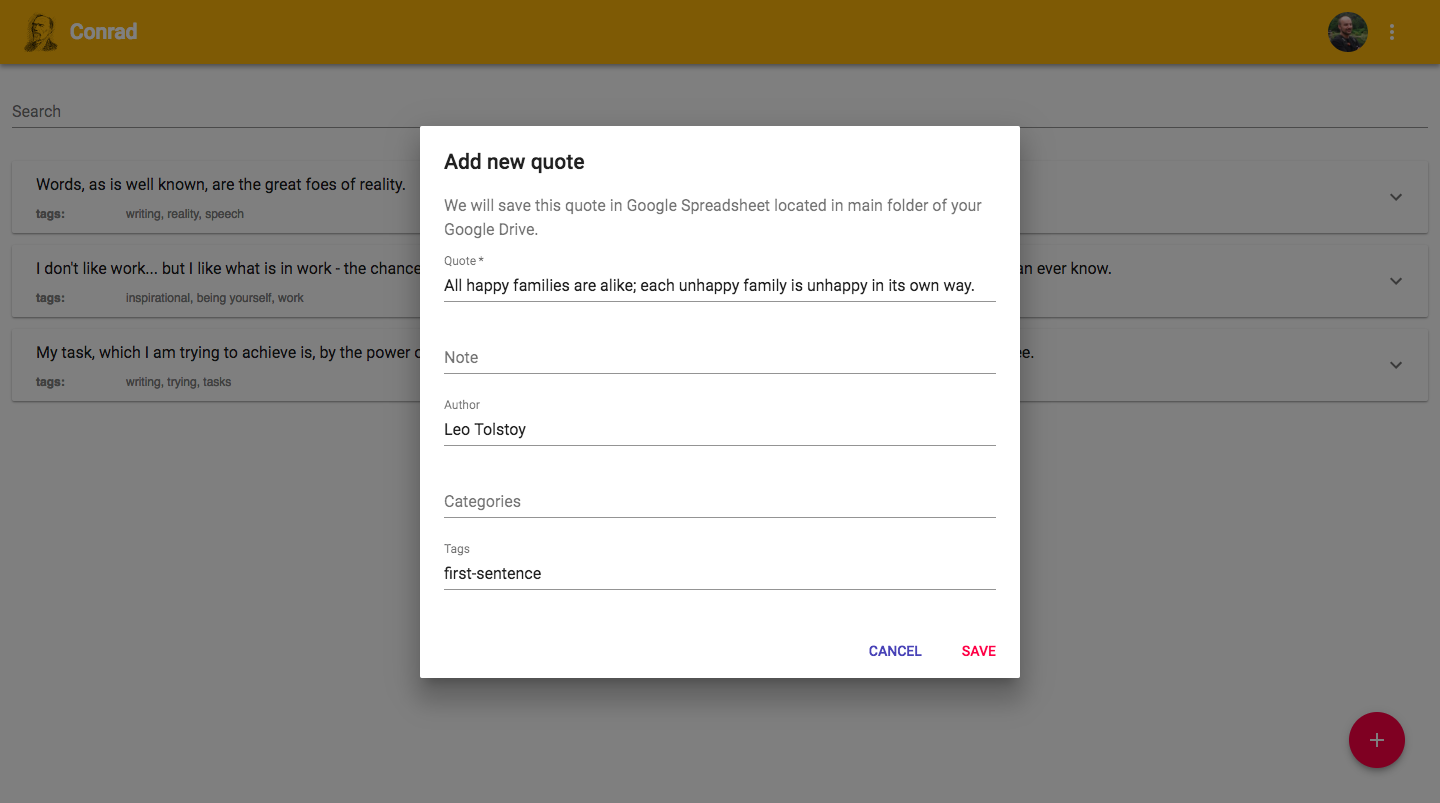Save the new quote
This screenshot has width=1440, height=803.
[978, 651]
